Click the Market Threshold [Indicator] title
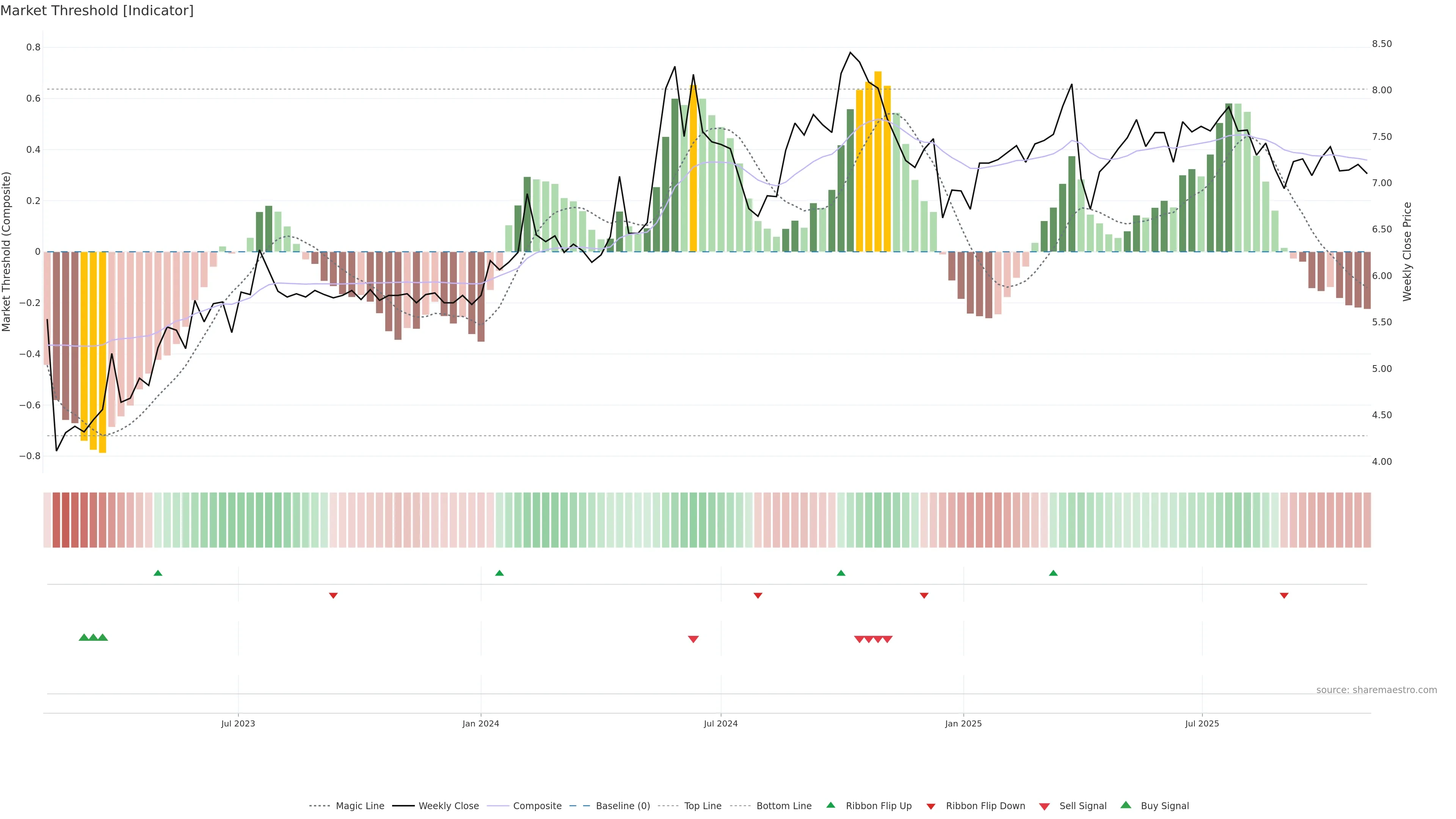1456x819 pixels. pyautogui.click(x=97, y=11)
